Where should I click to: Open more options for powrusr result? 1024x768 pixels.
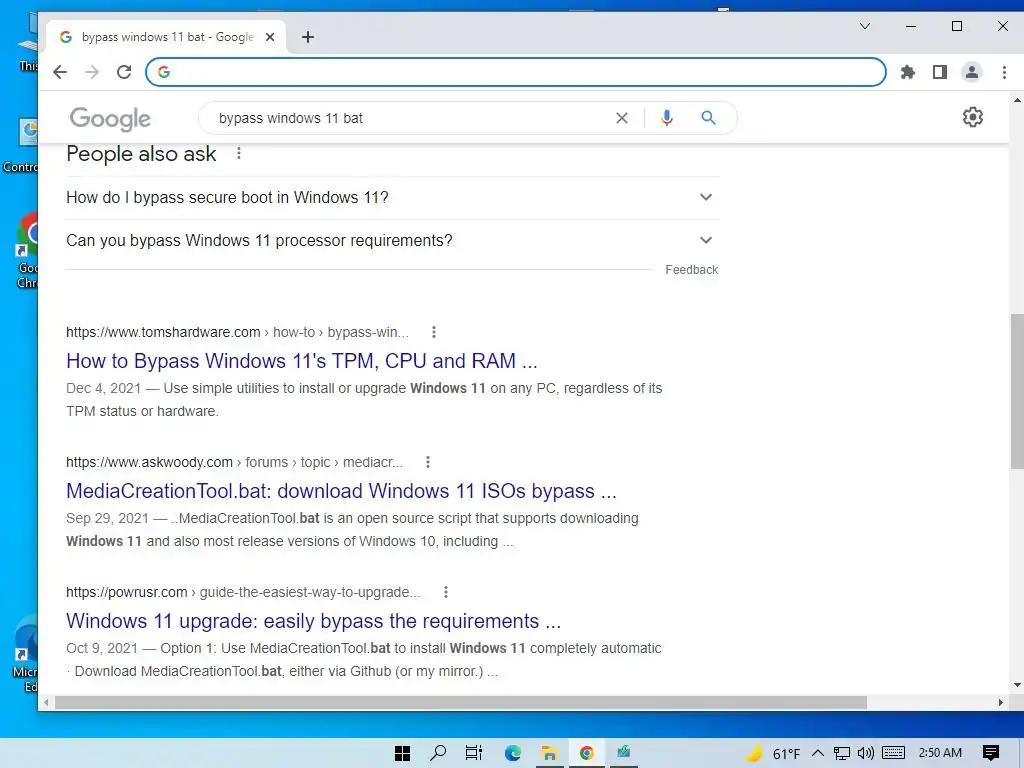(x=446, y=592)
